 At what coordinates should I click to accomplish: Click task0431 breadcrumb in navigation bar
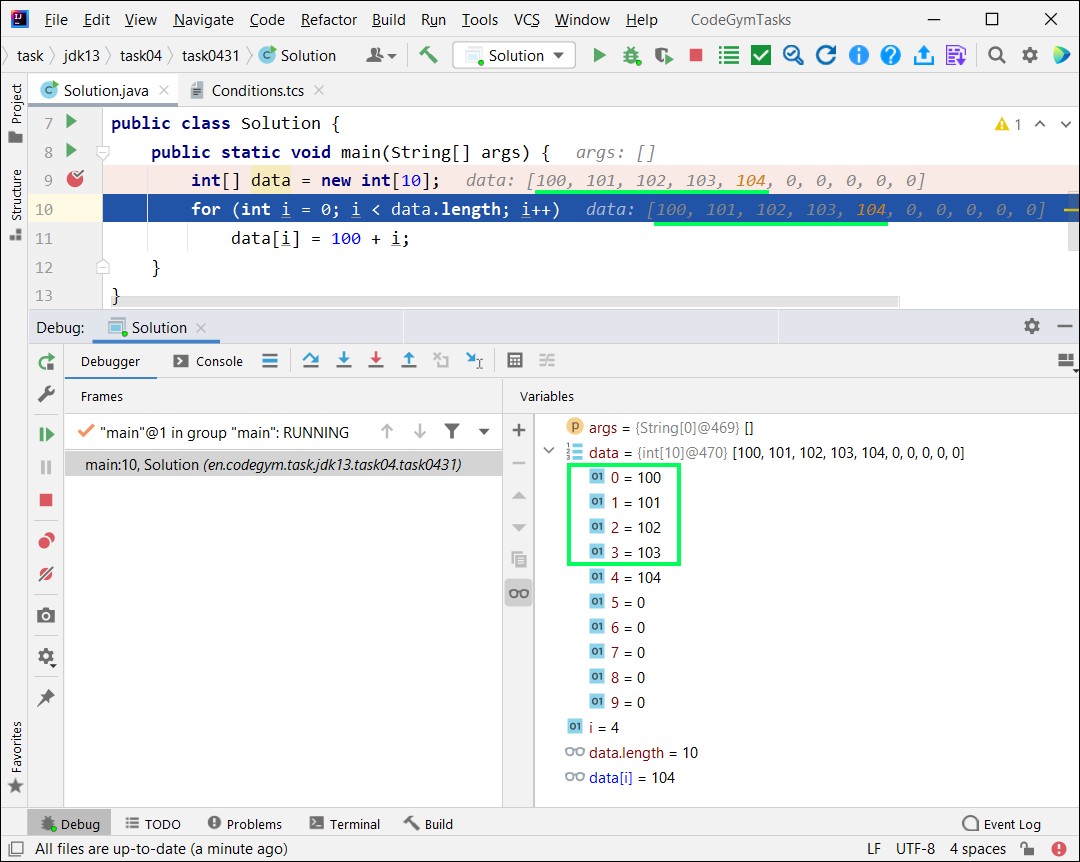point(210,55)
